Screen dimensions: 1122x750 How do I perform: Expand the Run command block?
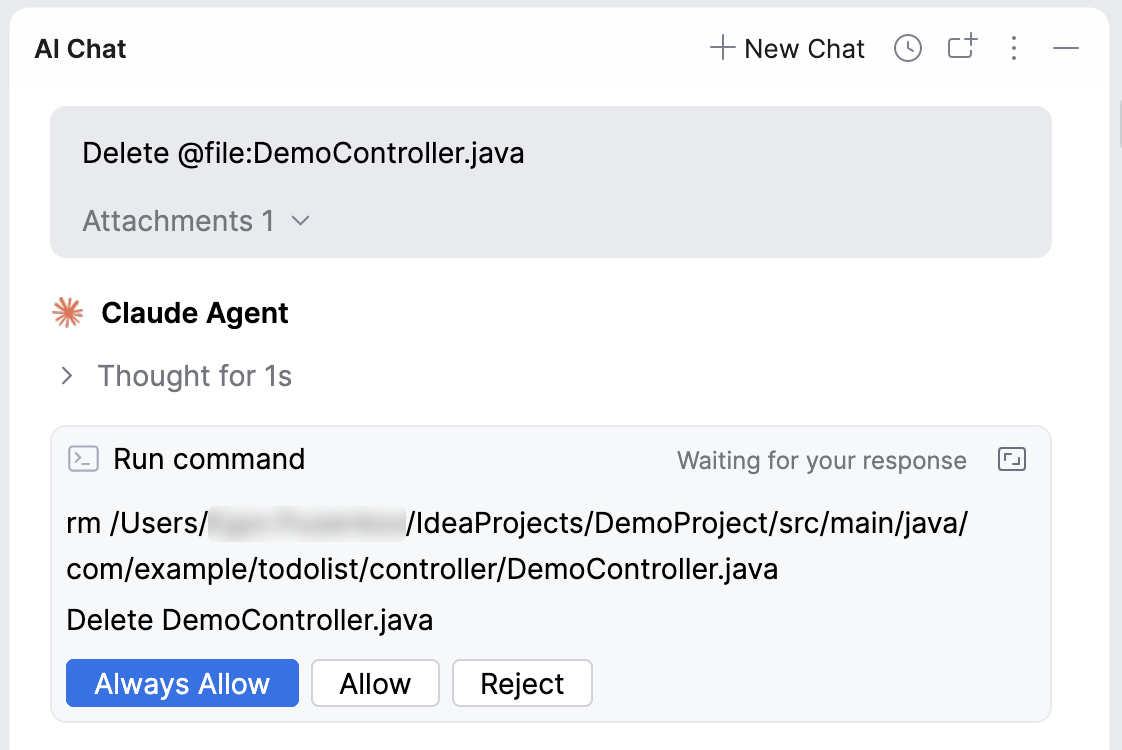click(x=1013, y=459)
